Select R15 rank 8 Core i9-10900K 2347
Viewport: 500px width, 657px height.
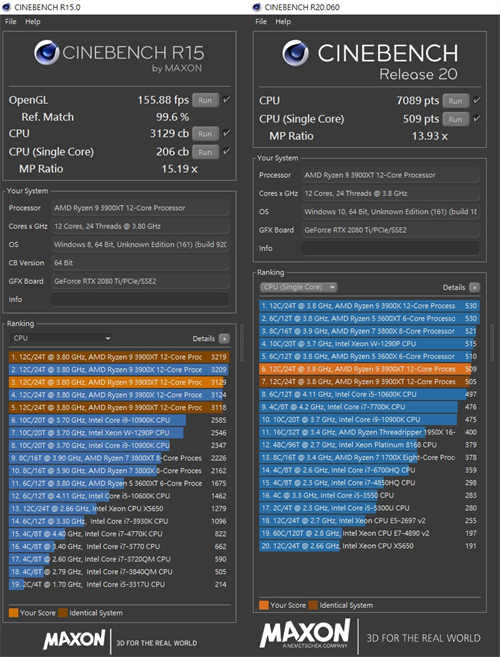point(119,445)
